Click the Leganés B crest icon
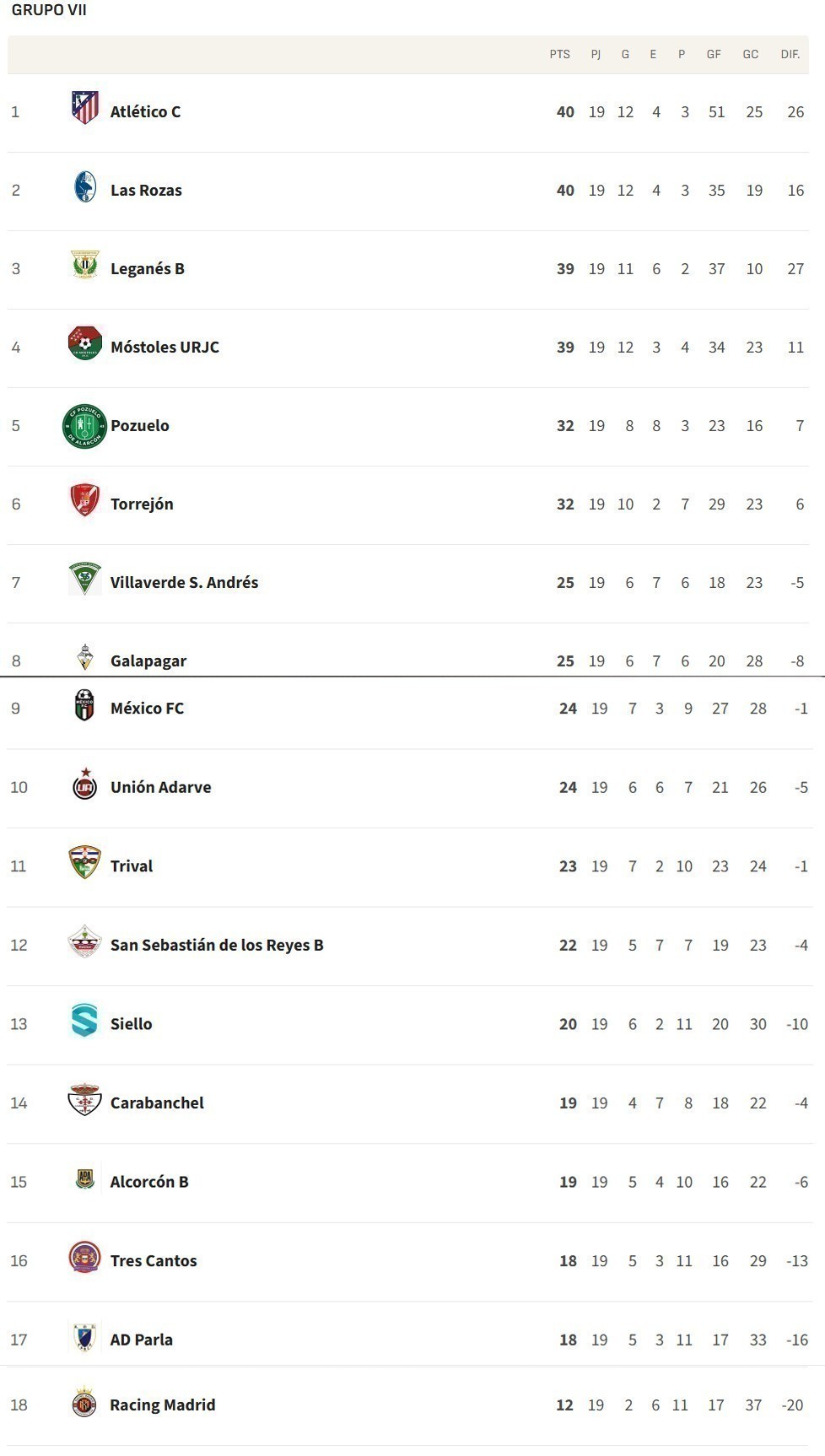 point(84,265)
